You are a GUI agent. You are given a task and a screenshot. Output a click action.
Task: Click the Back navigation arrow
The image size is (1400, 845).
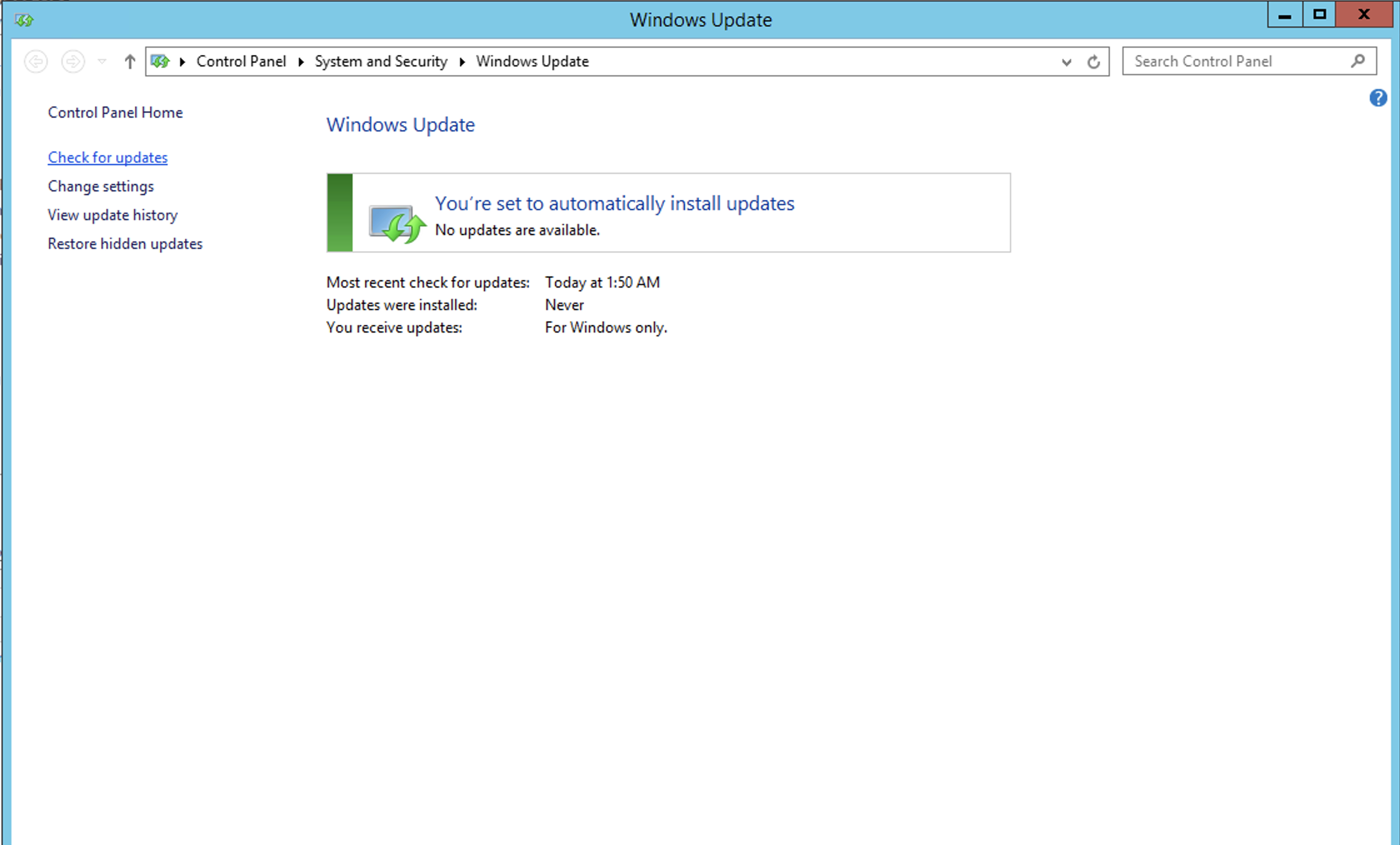tap(36, 61)
